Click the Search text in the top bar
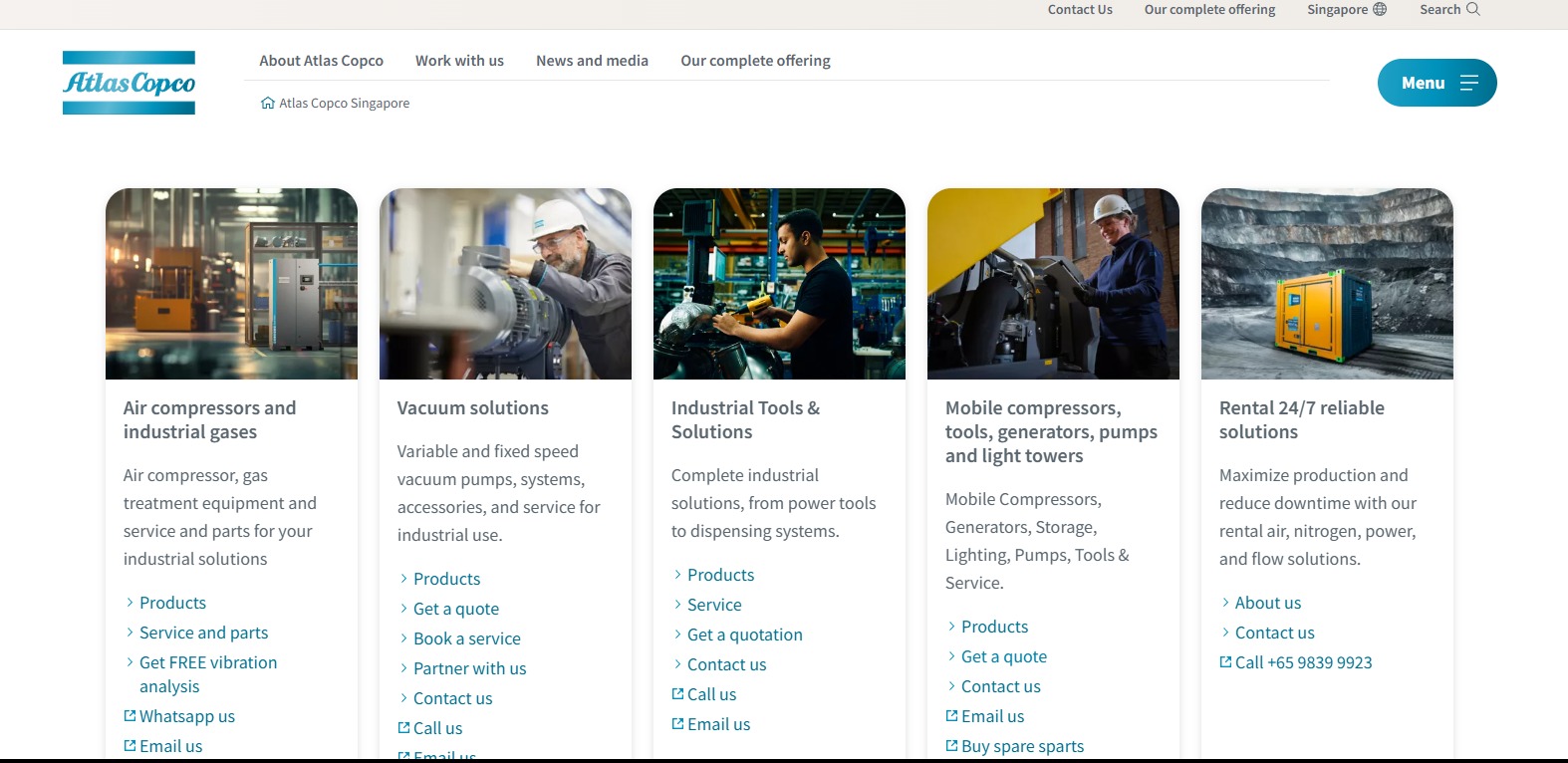 click(1439, 9)
